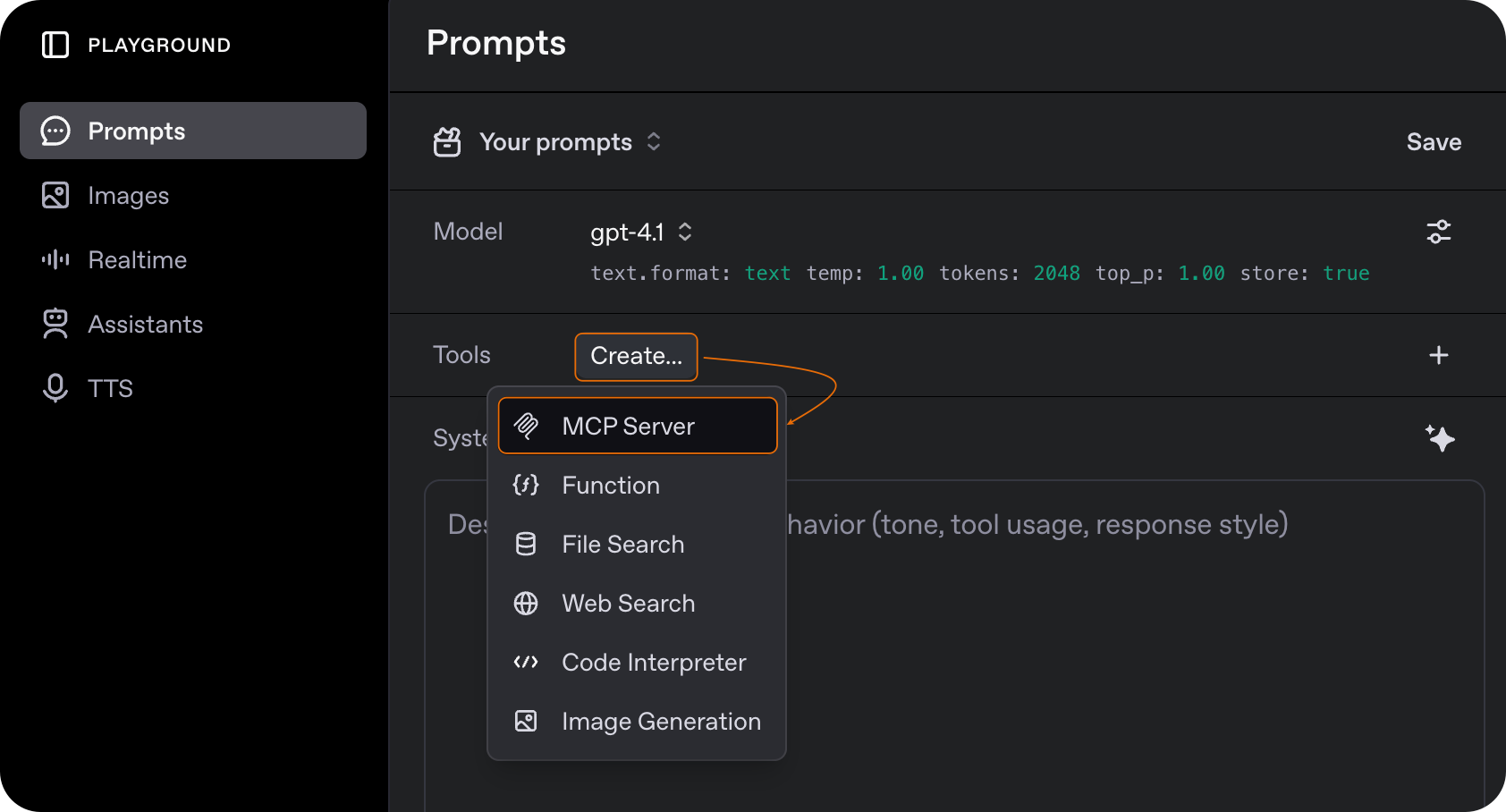Click the Tools label

461,355
